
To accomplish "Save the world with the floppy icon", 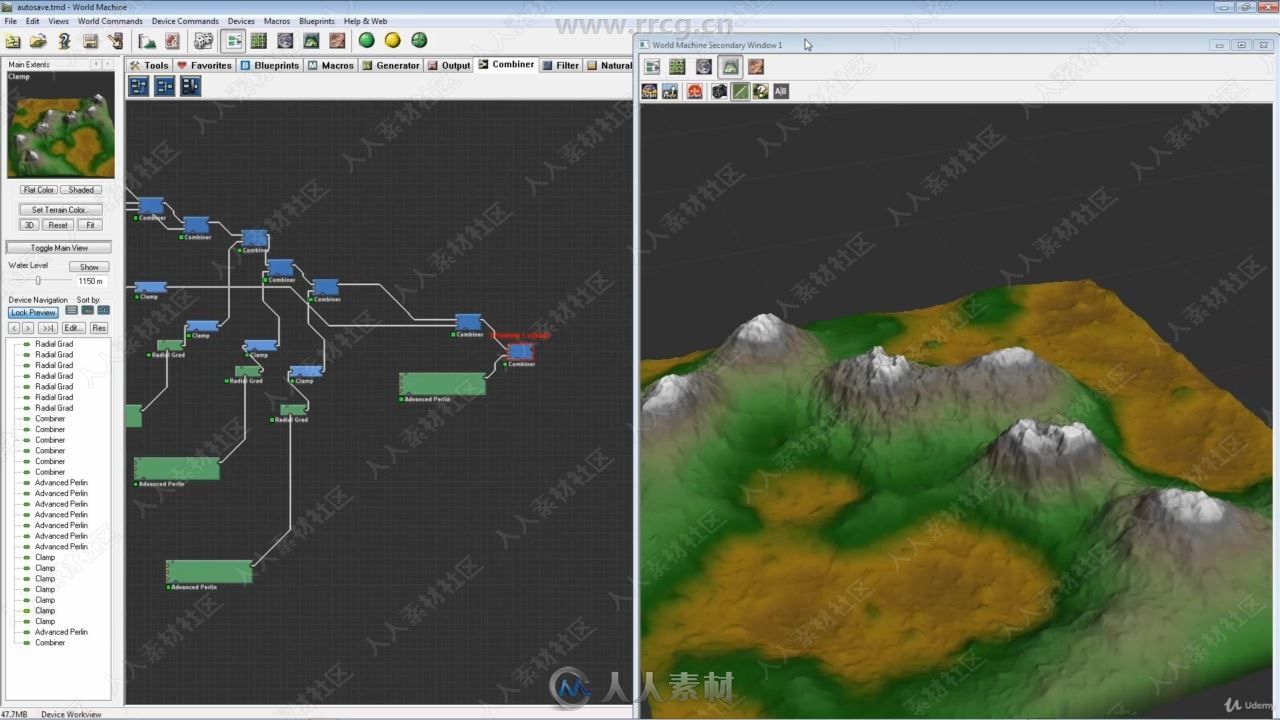I will click(90, 41).
